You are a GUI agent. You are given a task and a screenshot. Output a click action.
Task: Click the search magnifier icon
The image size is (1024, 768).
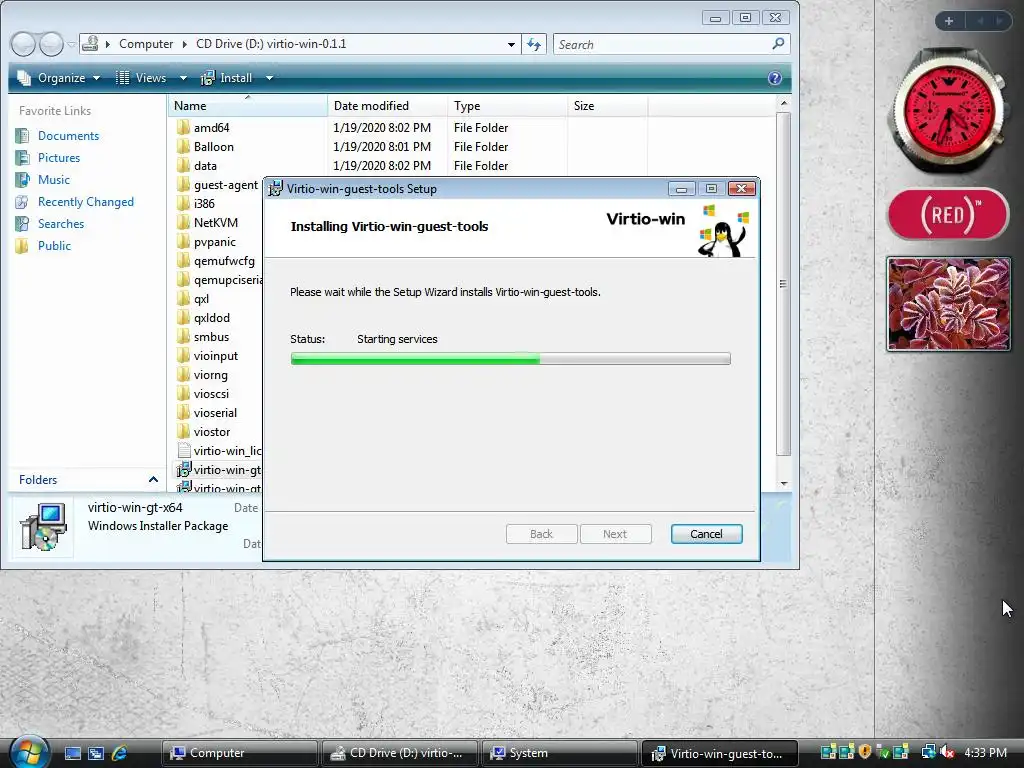778,44
